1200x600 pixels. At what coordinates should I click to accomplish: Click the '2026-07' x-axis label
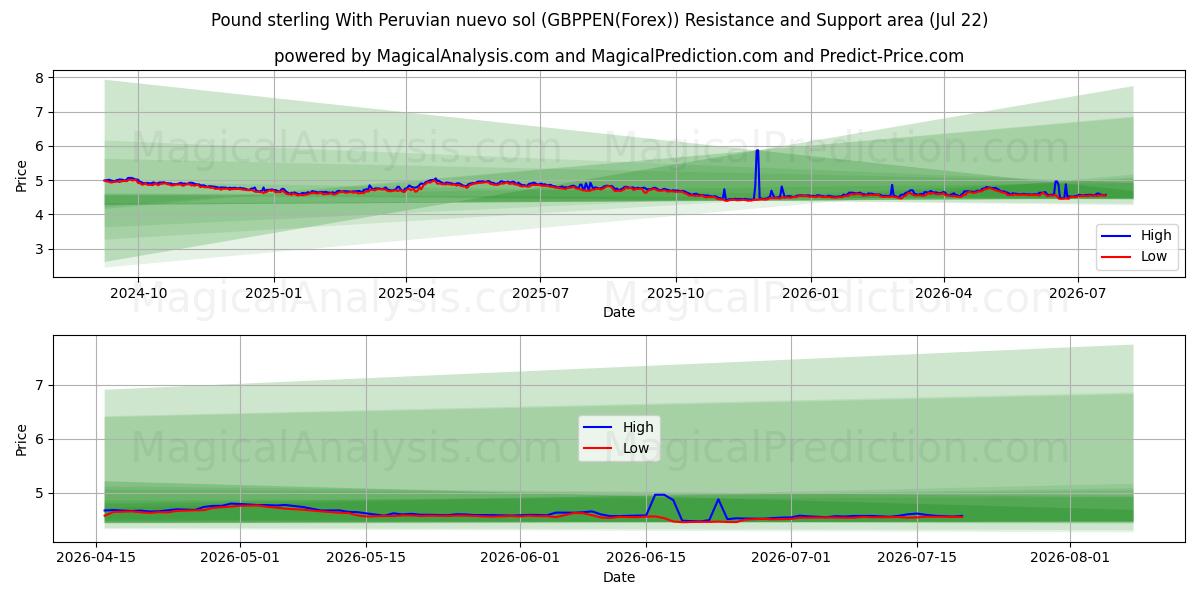1077,294
